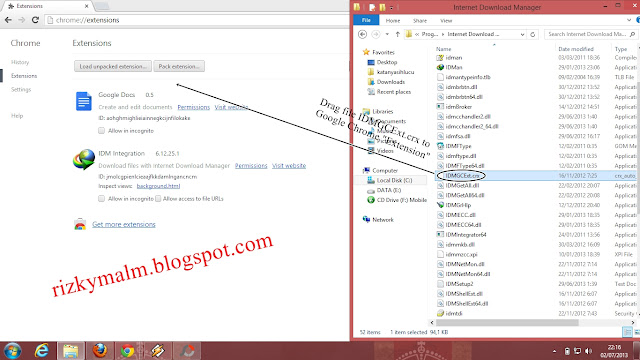Open Visit website link for IDM Integration
The height and width of the screenshot is (360, 640).
(289, 165)
